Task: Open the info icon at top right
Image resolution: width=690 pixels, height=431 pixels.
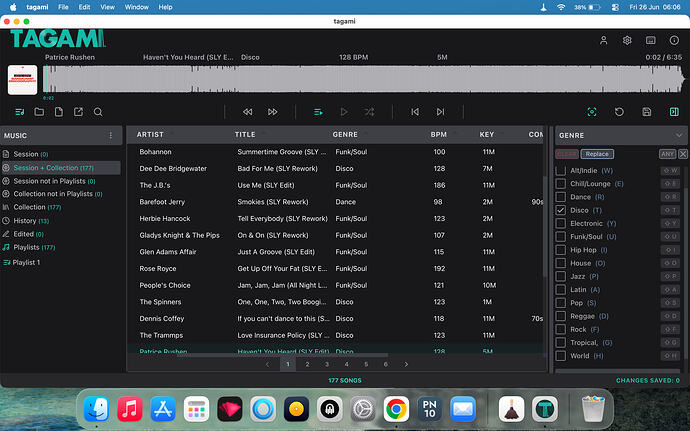Action: tap(674, 41)
